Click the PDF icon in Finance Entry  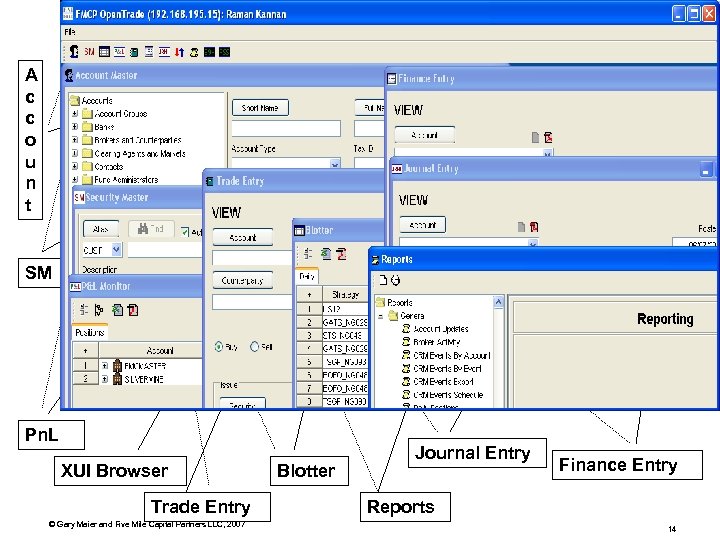pos(548,137)
